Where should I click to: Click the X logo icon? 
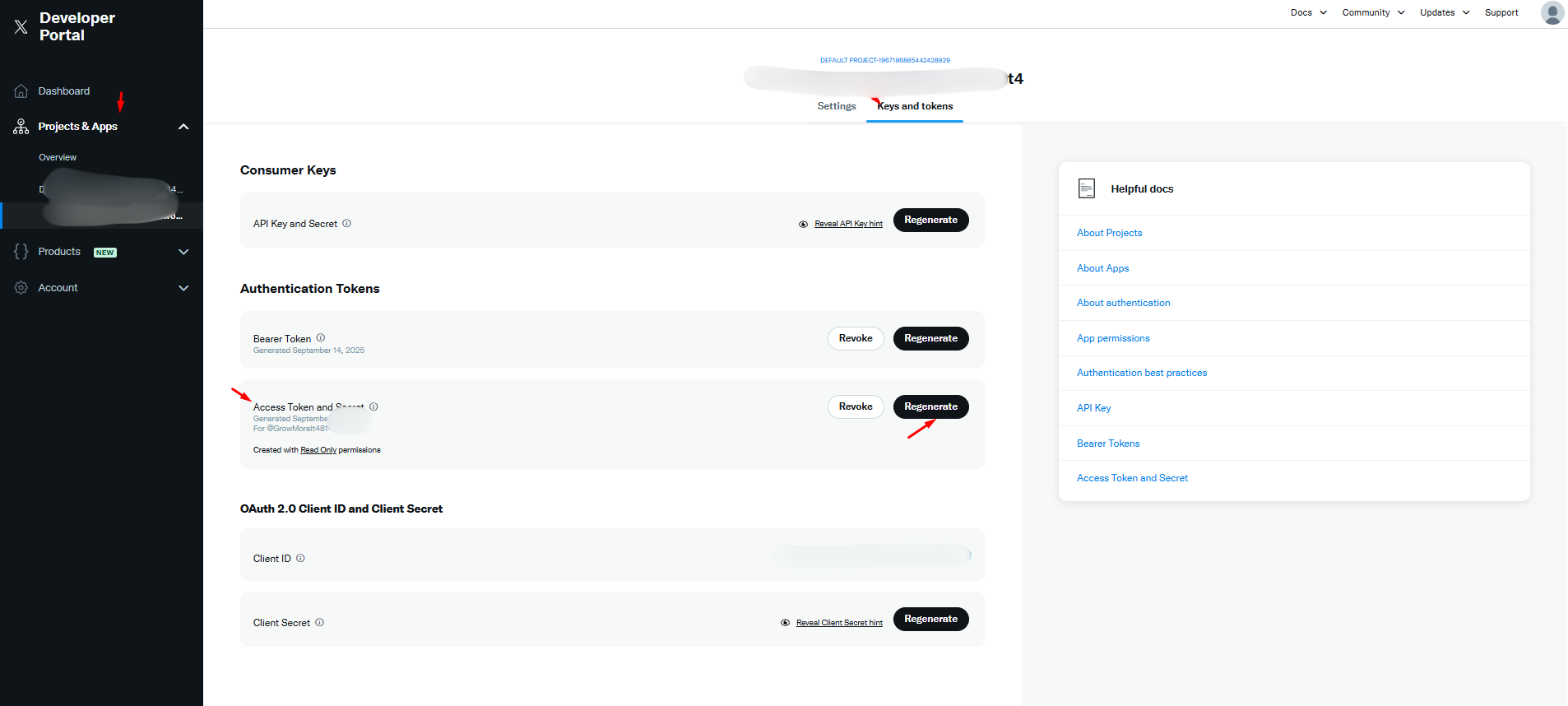tap(21, 27)
